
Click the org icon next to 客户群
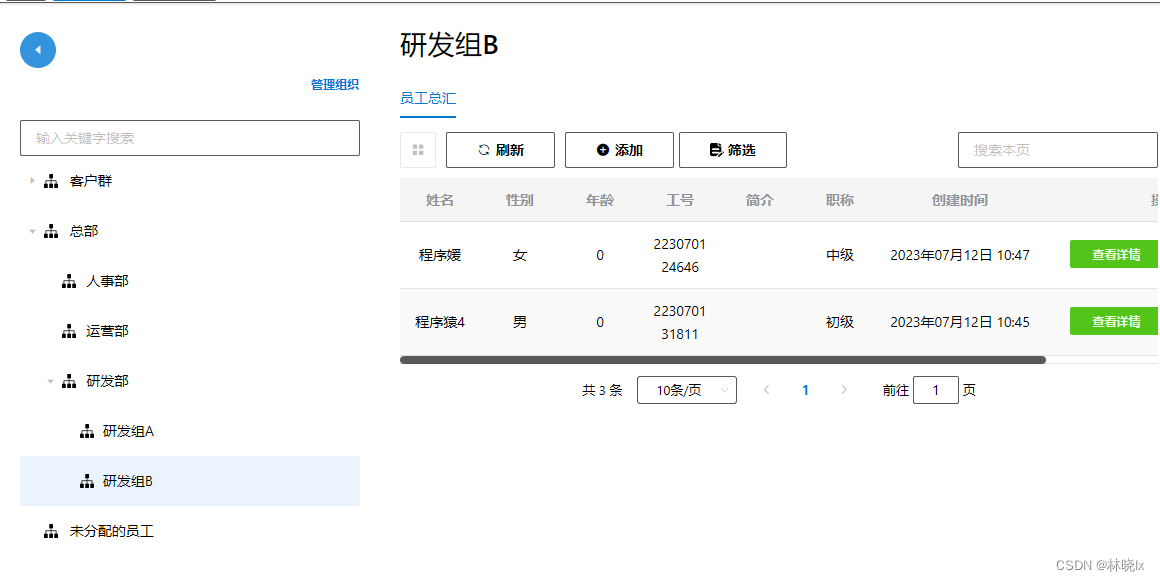point(52,181)
